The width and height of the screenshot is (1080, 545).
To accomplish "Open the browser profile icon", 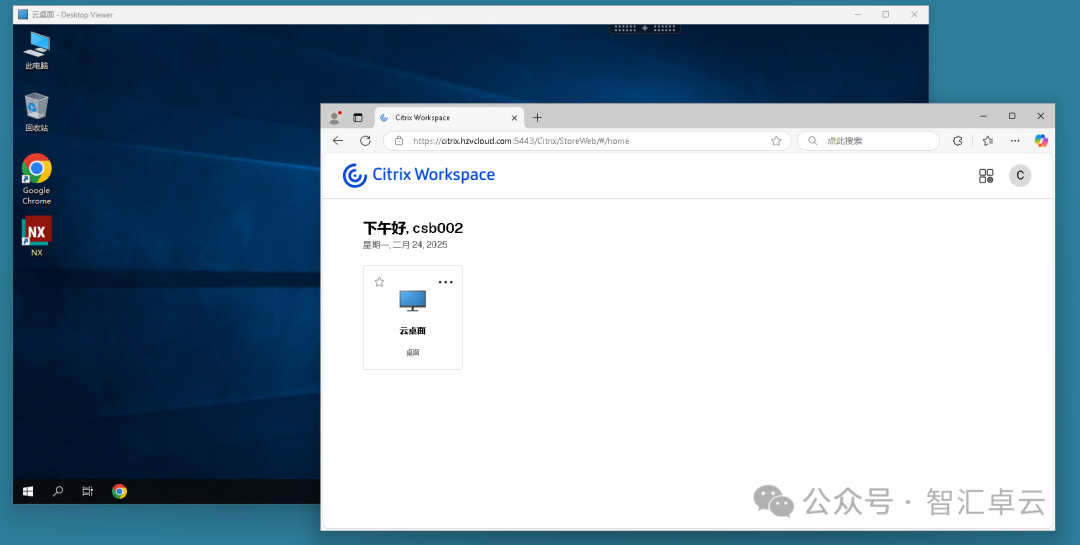I will click(335, 118).
